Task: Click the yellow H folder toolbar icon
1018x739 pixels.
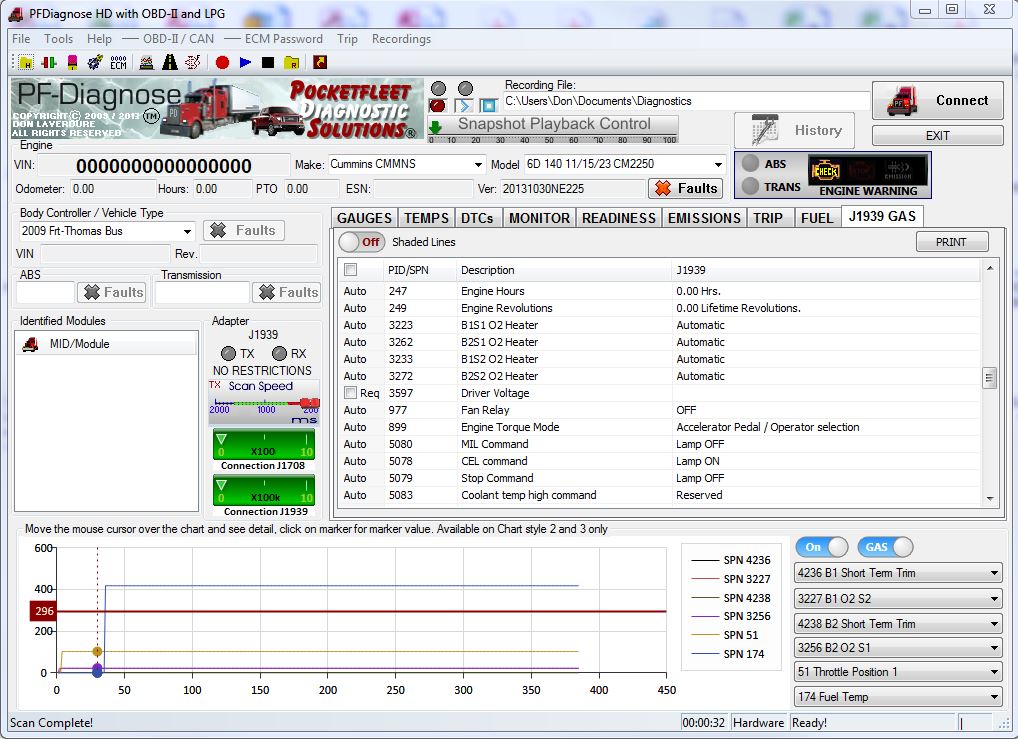Action: (25, 62)
